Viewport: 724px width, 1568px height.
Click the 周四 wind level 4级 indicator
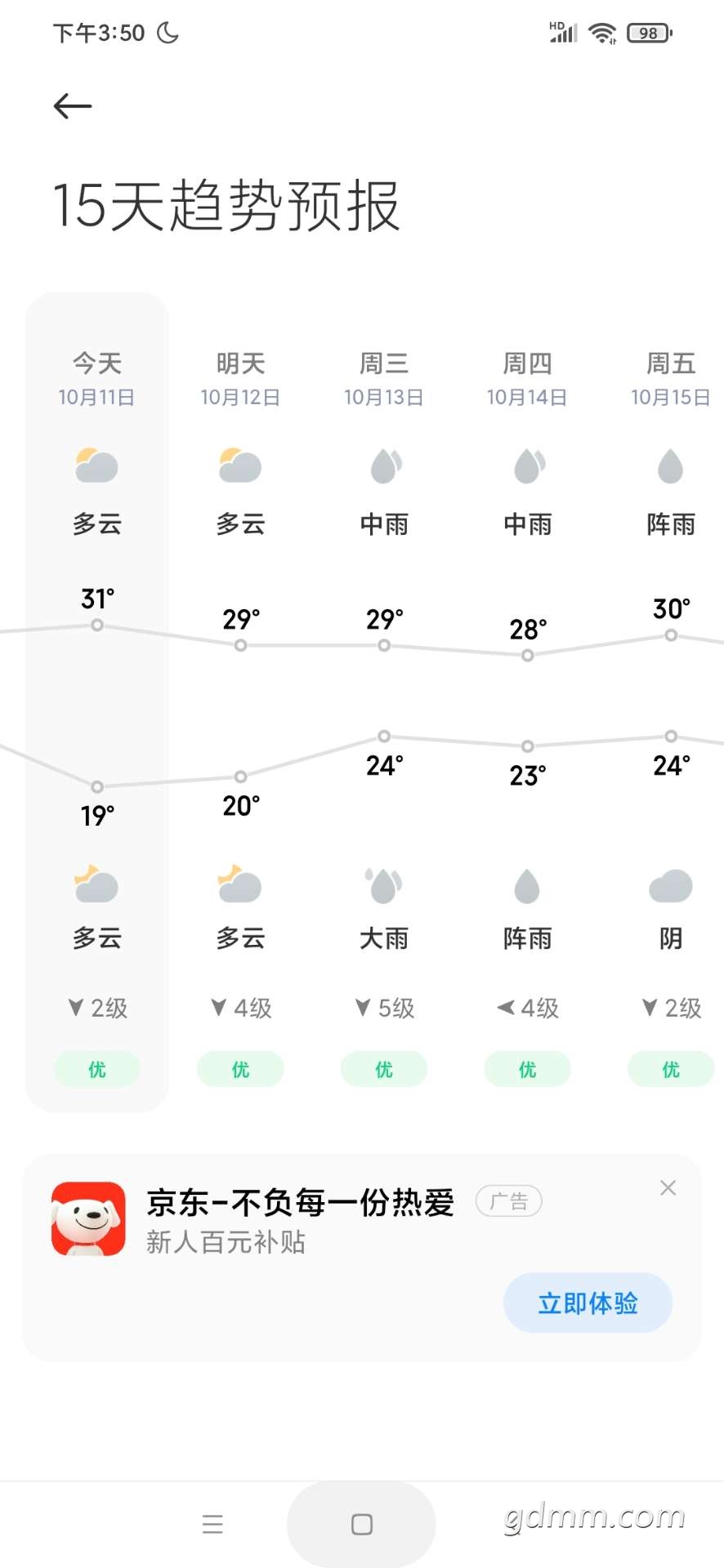pos(527,1008)
